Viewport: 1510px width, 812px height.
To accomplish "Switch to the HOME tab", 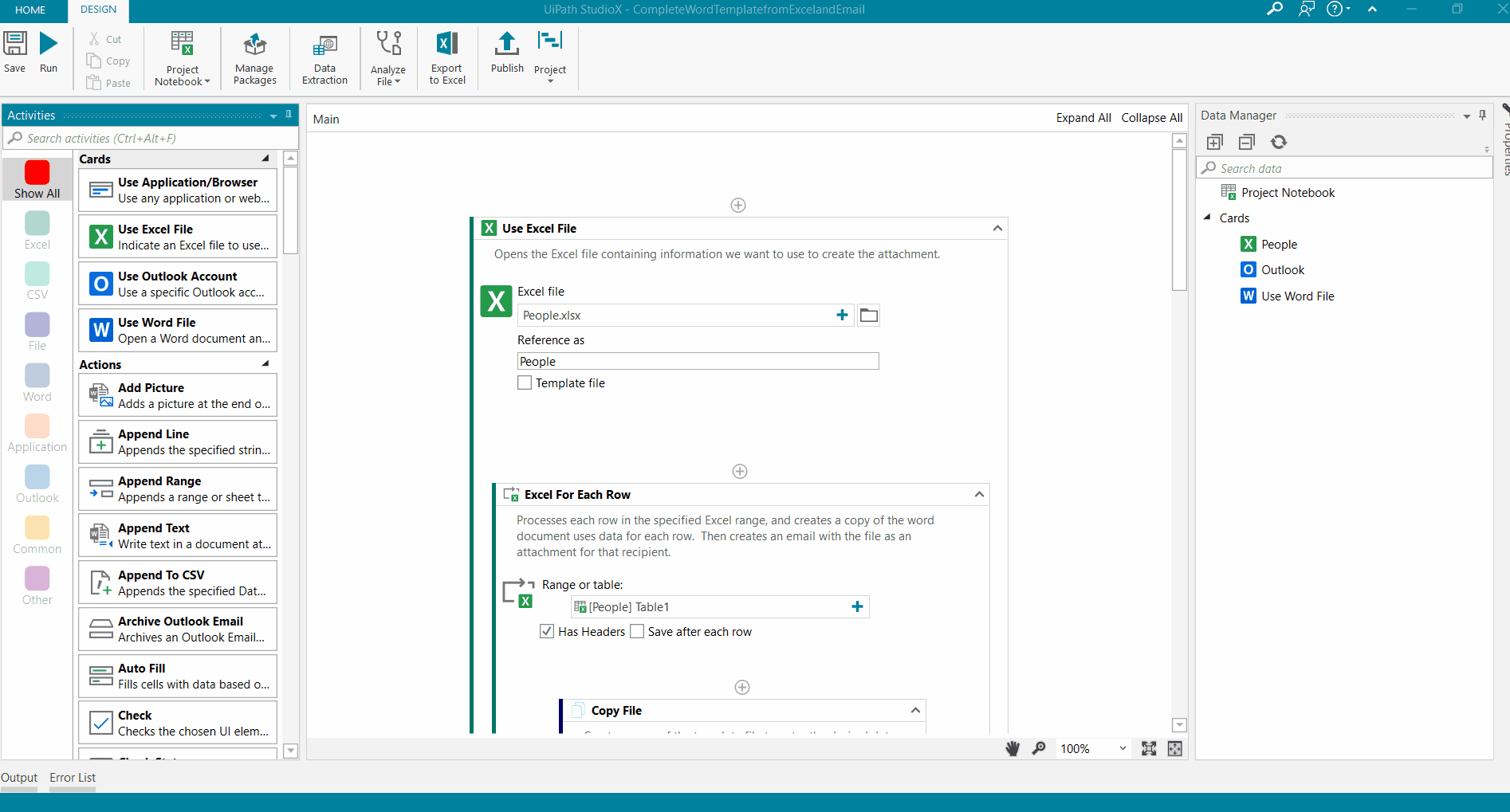I will coord(30,10).
